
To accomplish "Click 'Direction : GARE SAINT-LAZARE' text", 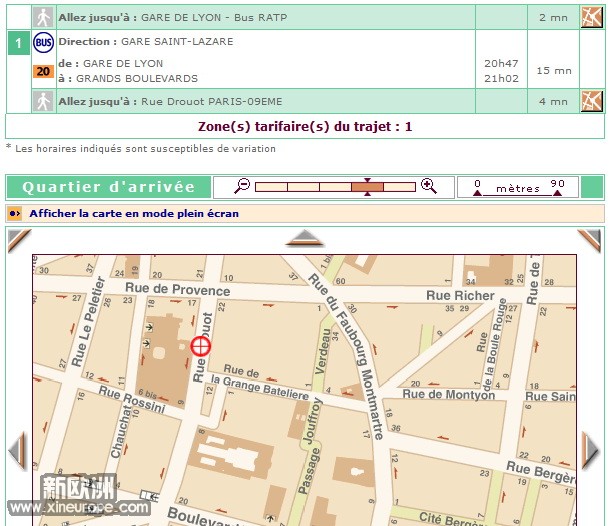I will pos(146,41).
